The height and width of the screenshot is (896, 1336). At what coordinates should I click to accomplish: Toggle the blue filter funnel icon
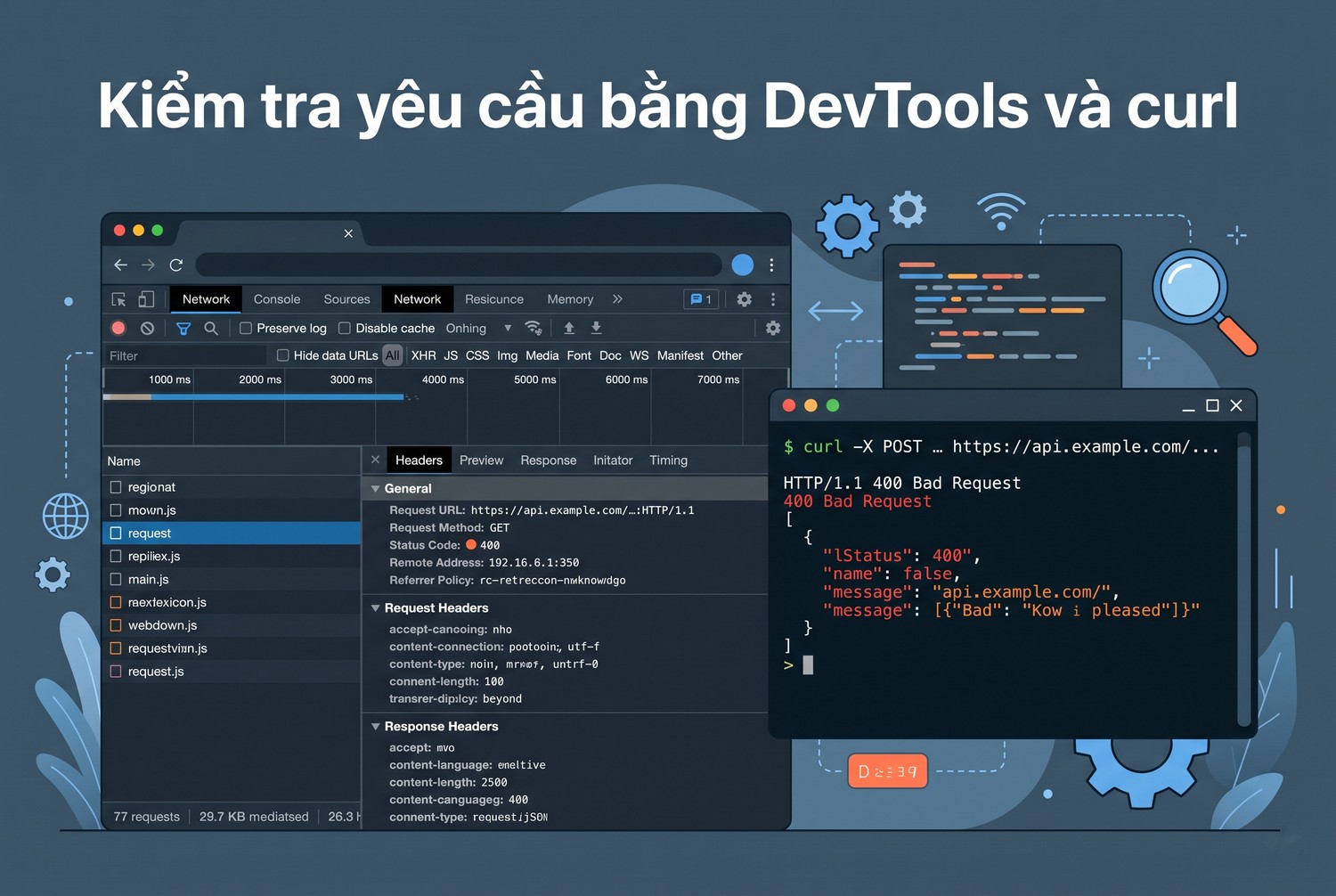tap(183, 329)
